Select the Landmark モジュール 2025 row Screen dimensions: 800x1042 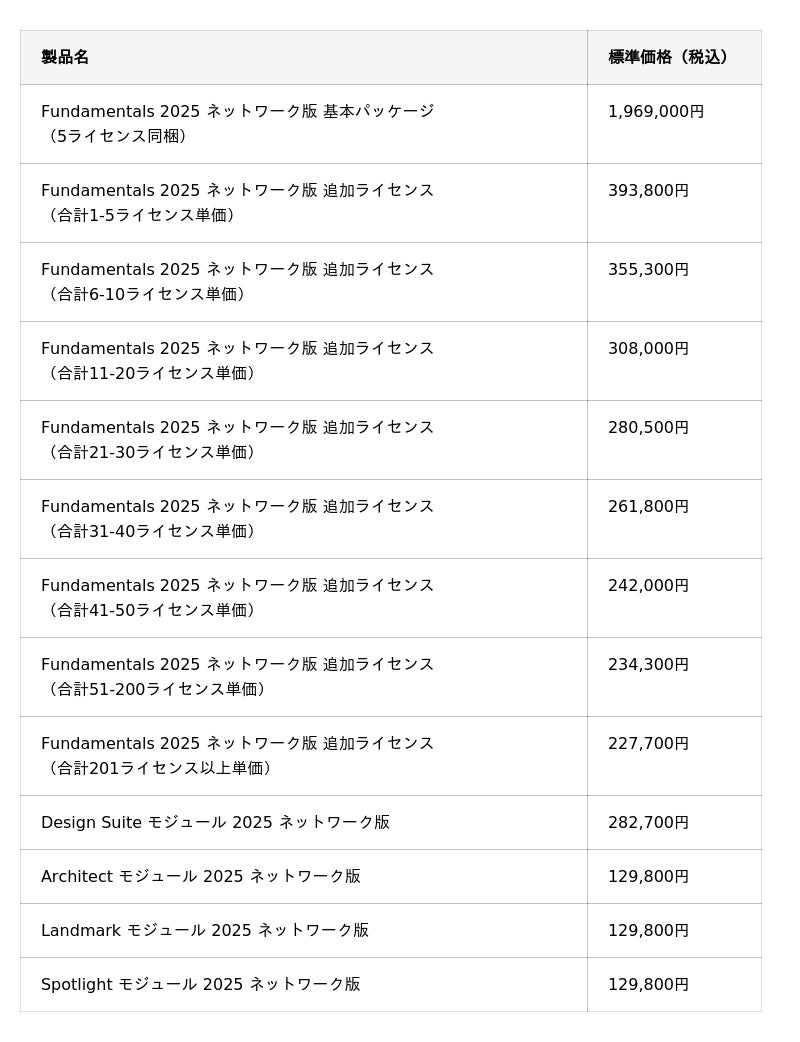point(204,930)
